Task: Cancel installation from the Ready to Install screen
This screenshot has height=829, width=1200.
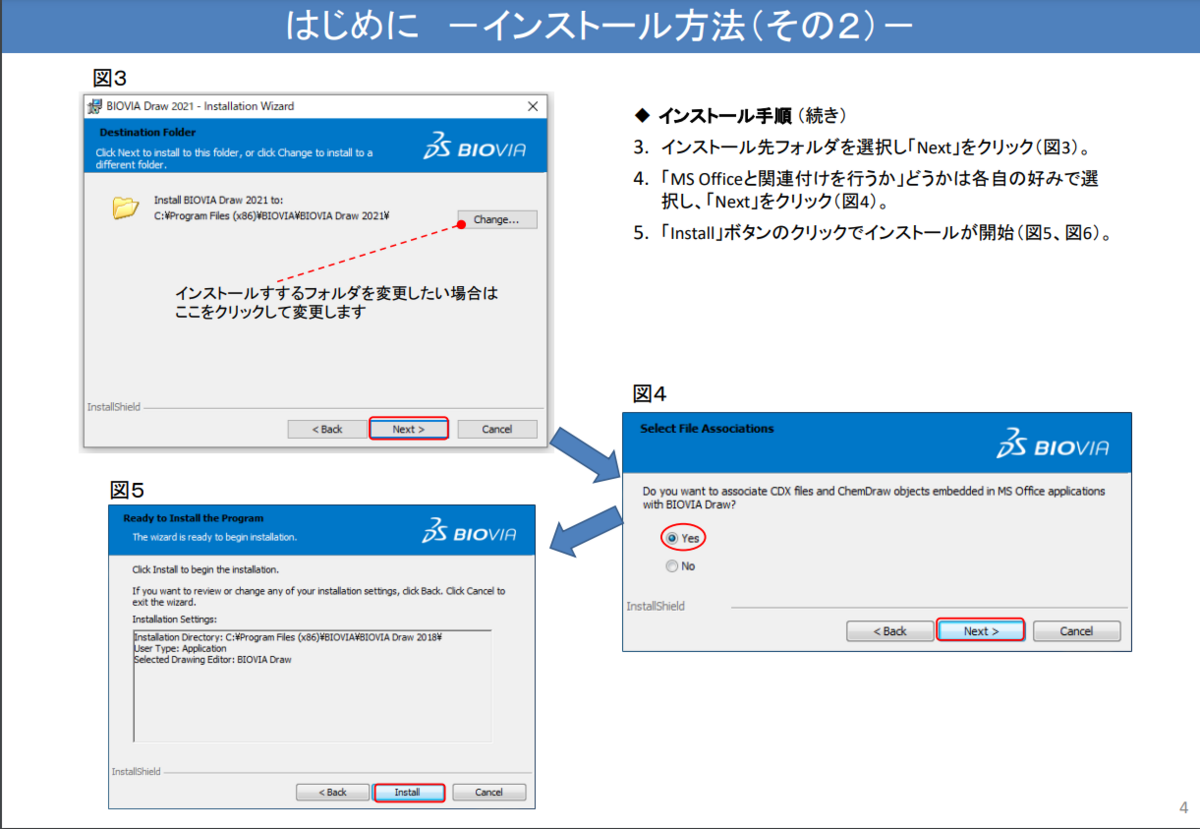Action: point(489,791)
